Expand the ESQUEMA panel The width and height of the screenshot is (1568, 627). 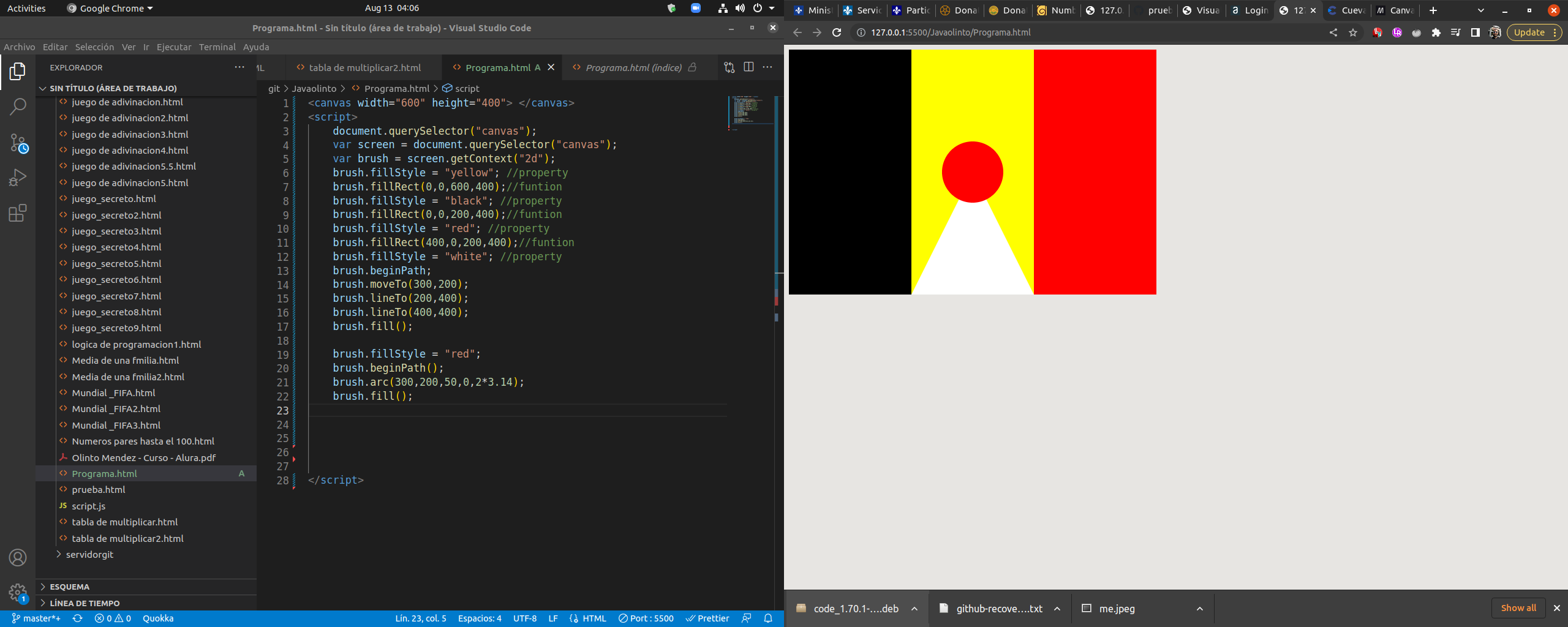[x=69, y=587]
